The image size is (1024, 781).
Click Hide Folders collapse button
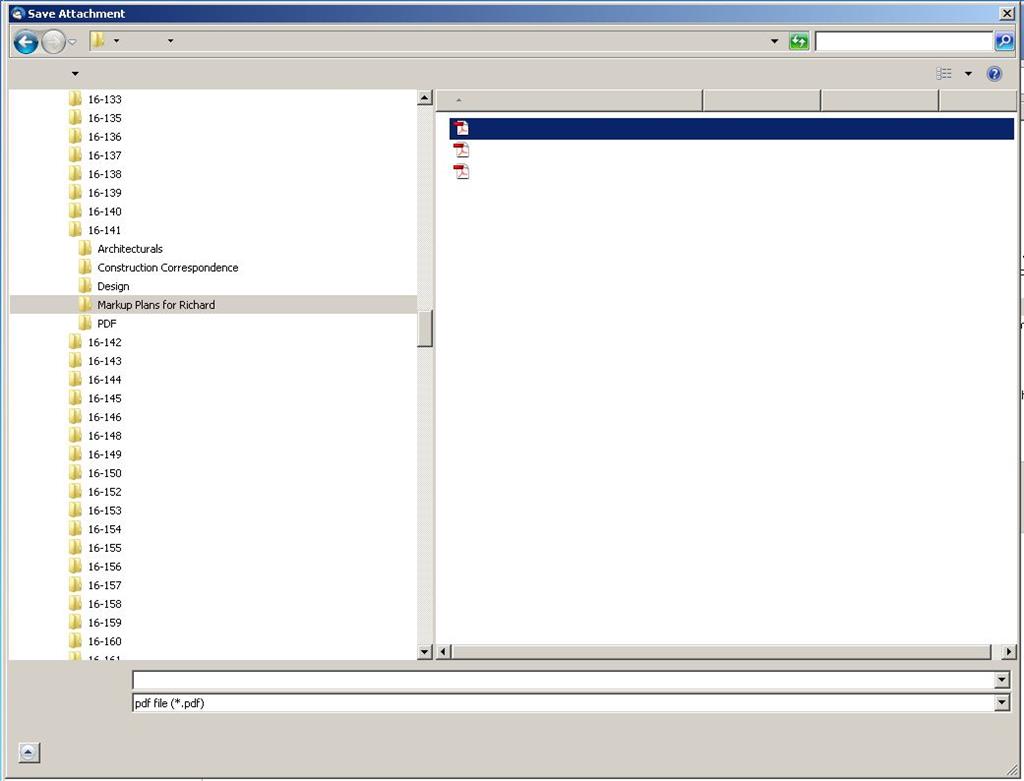coord(29,752)
